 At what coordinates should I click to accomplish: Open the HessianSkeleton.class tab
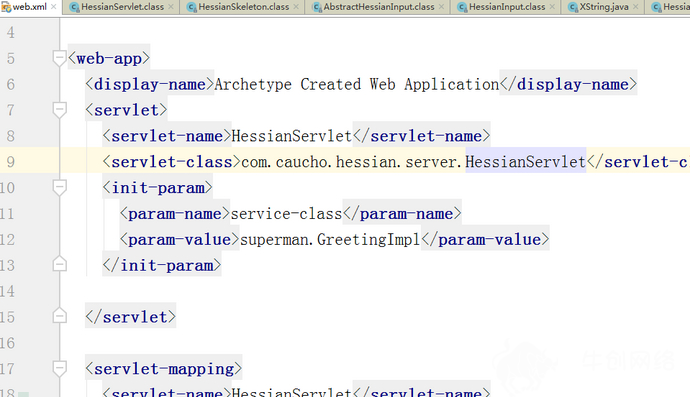pyautogui.click(x=243, y=7)
